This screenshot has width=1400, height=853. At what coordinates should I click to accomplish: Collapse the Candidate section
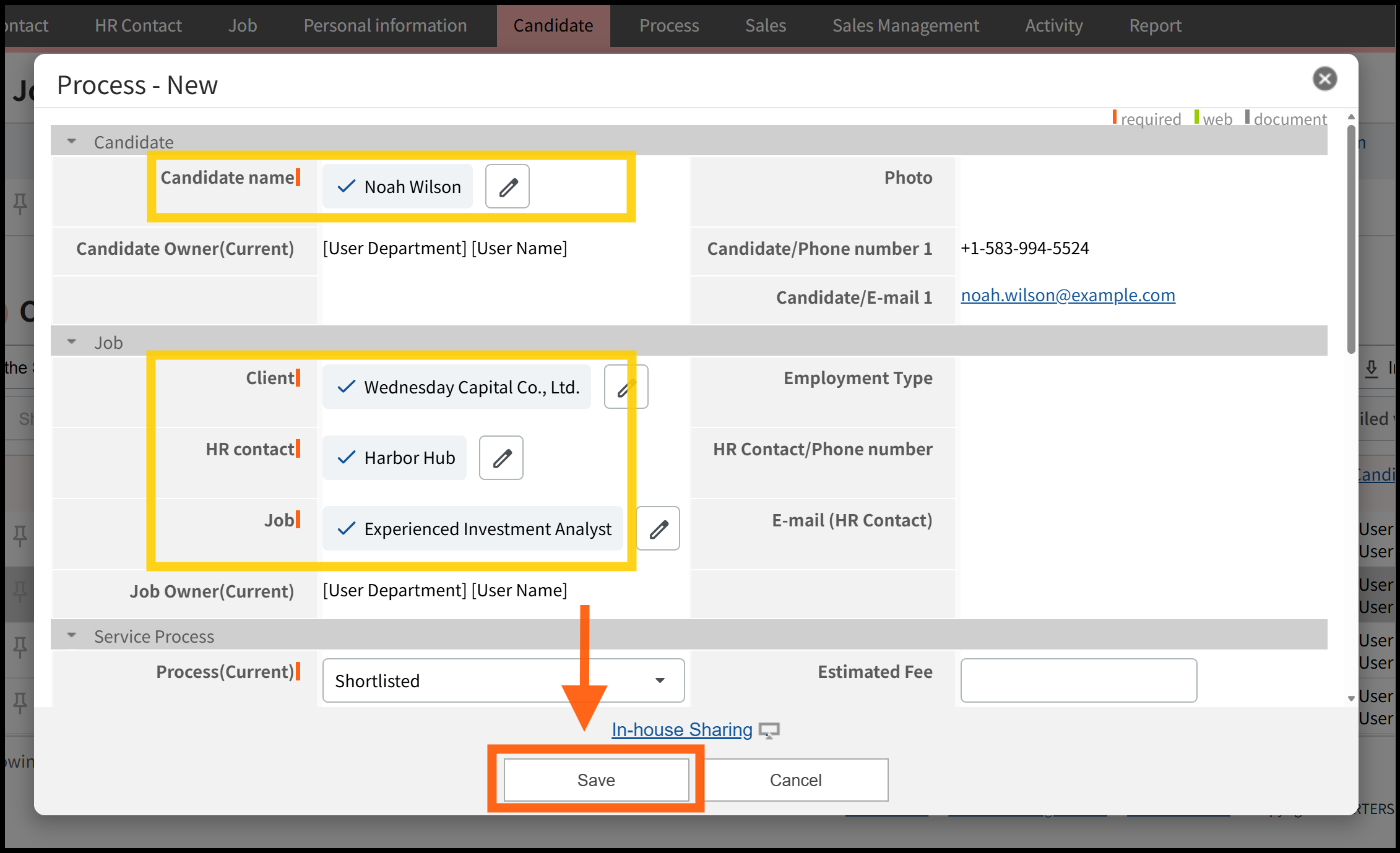(72, 142)
